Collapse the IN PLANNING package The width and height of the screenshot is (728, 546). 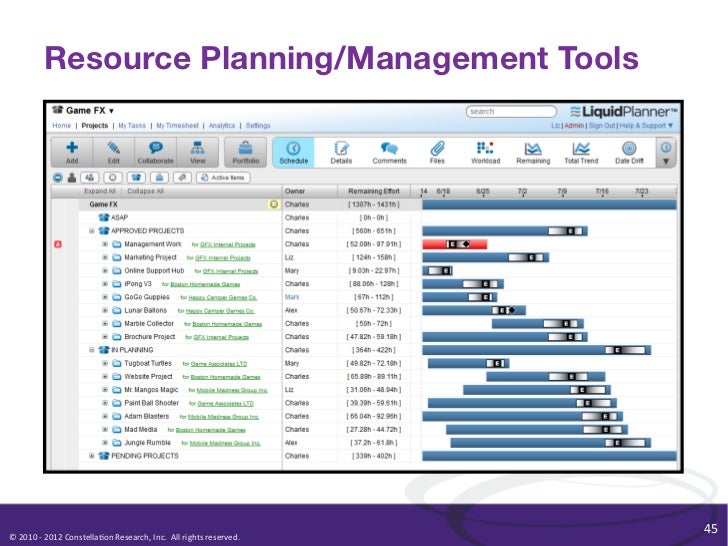coord(91,350)
